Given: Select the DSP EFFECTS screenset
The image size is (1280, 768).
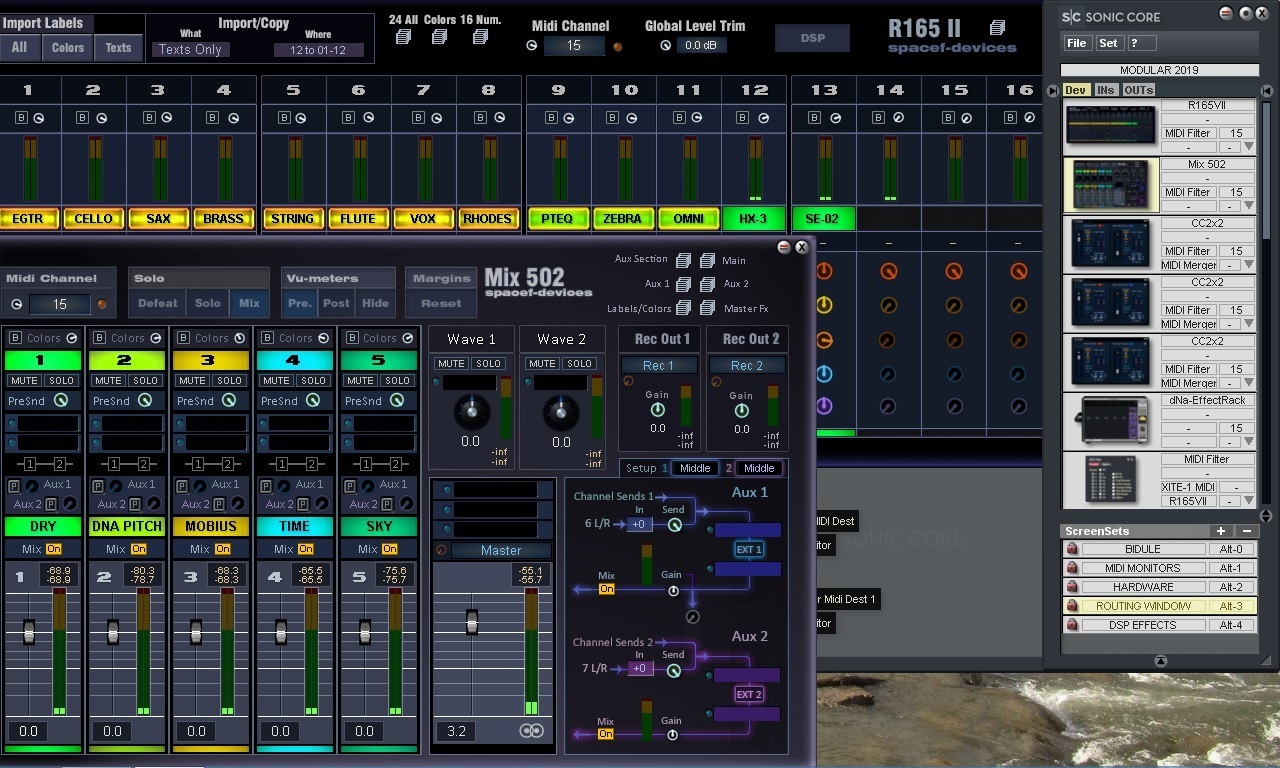Looking at the screenshot, I should coord(1143,625).
